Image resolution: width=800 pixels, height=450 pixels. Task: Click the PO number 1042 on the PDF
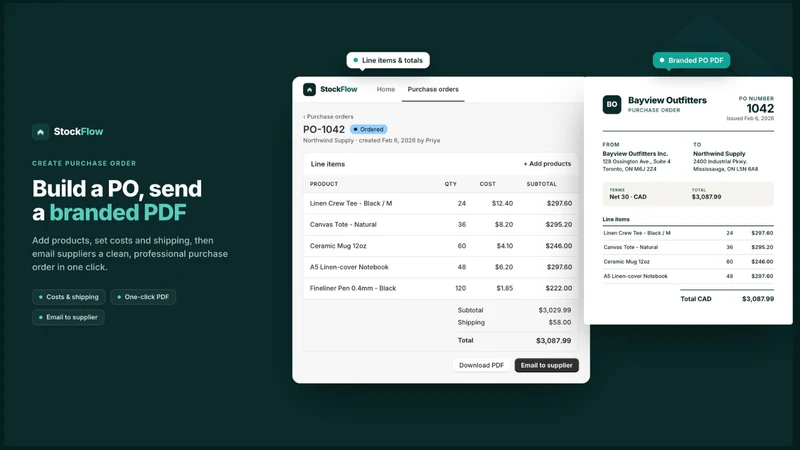click(760, 109)
